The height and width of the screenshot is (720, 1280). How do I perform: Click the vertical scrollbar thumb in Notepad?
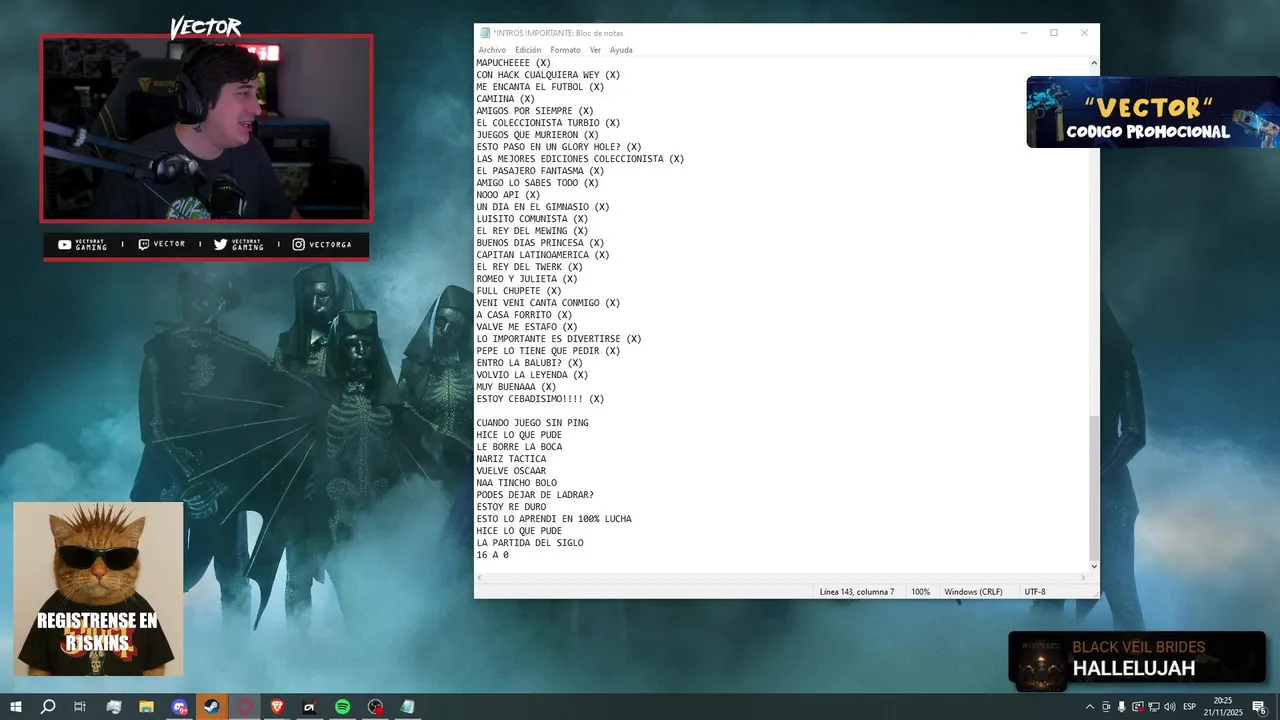tap(1093, 487)
